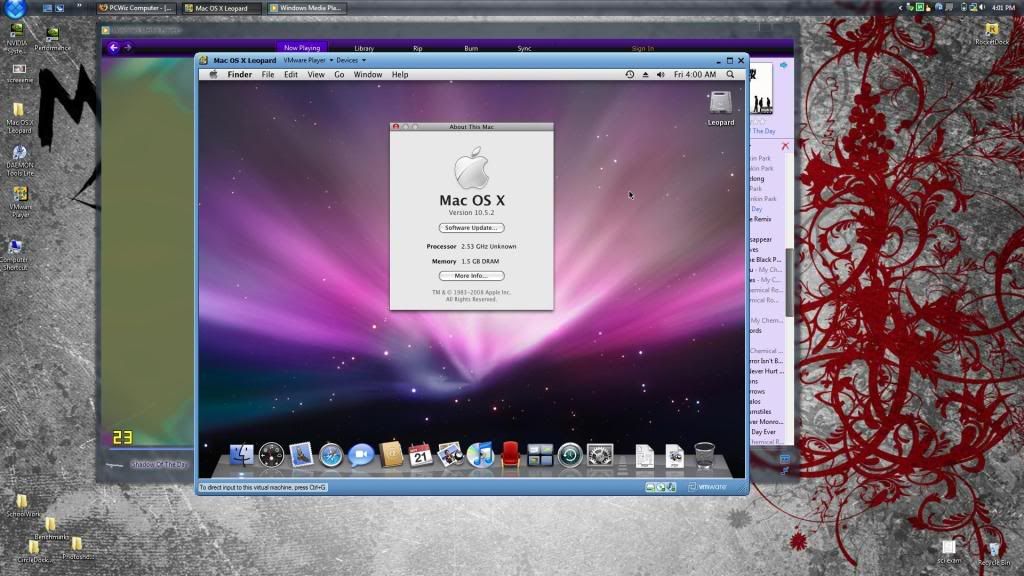The height and width of the screenshot is (576, 1024).
Task: Open the Window menu in Mac menu bar
Action: [368, 74]
